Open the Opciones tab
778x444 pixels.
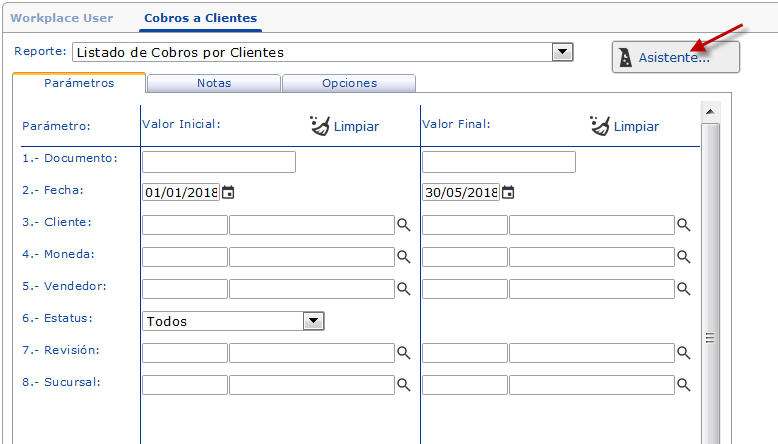349,84
